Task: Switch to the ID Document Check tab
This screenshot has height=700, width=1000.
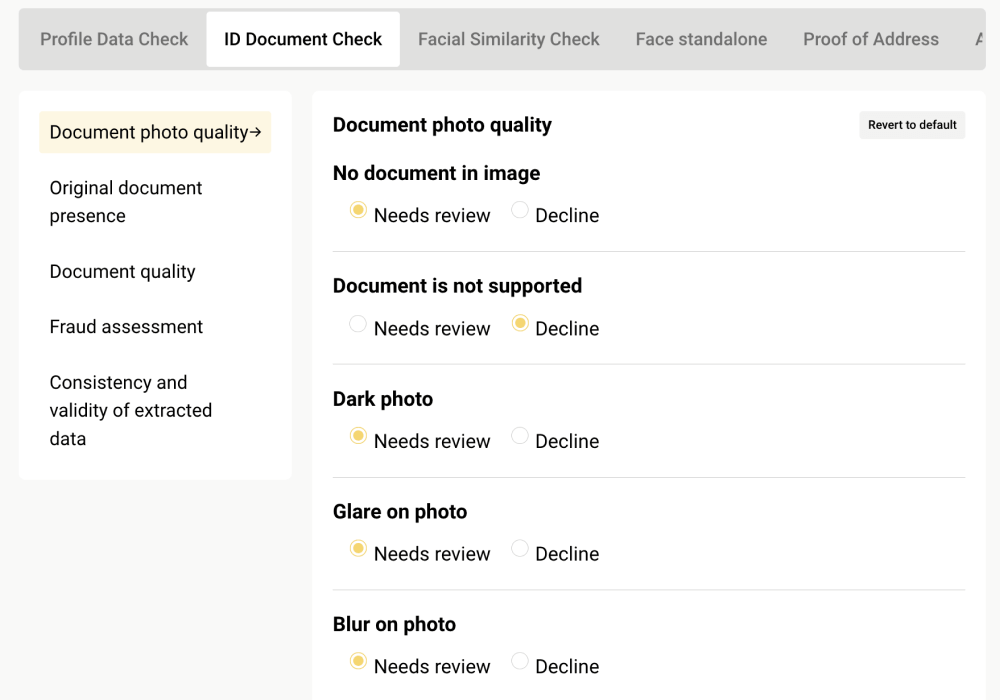Action: pyautogui.click(x=303, y=40)
